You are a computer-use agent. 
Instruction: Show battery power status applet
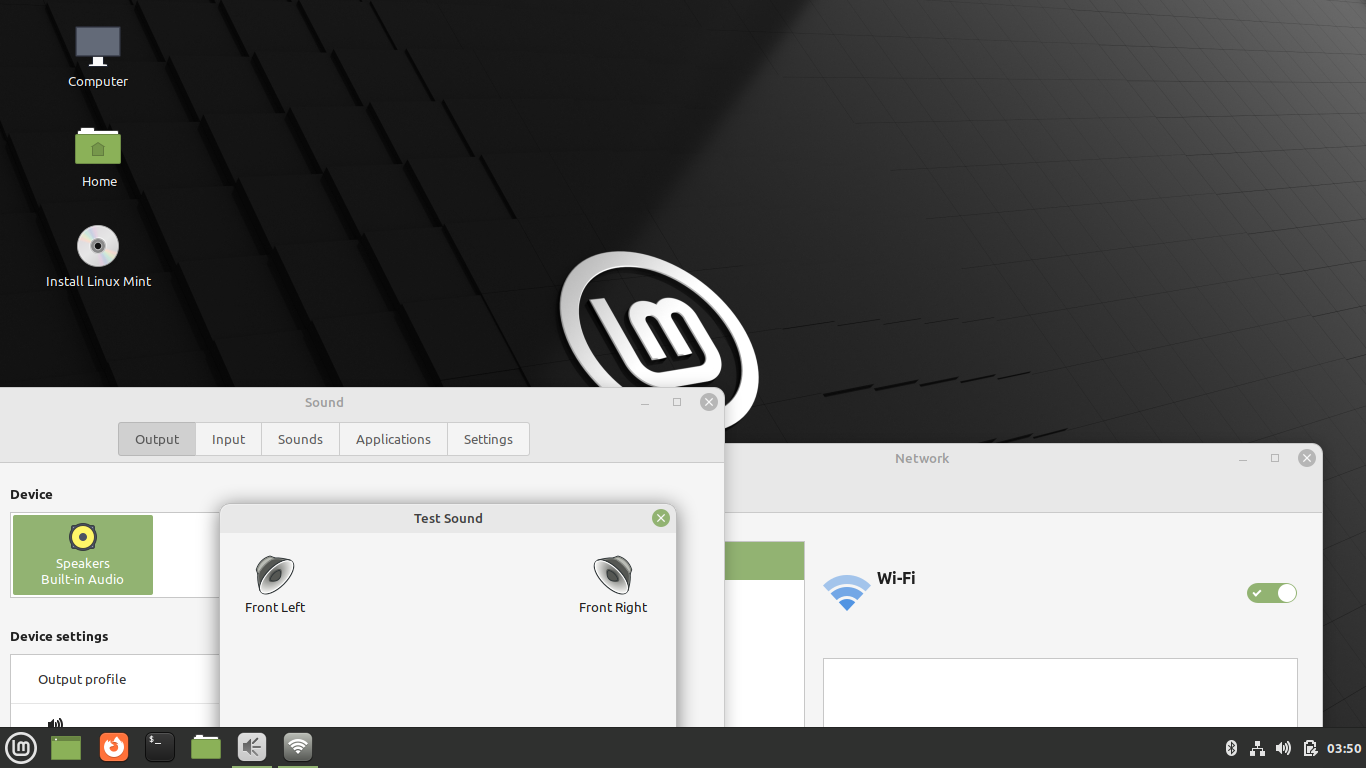coord(1310,748)
